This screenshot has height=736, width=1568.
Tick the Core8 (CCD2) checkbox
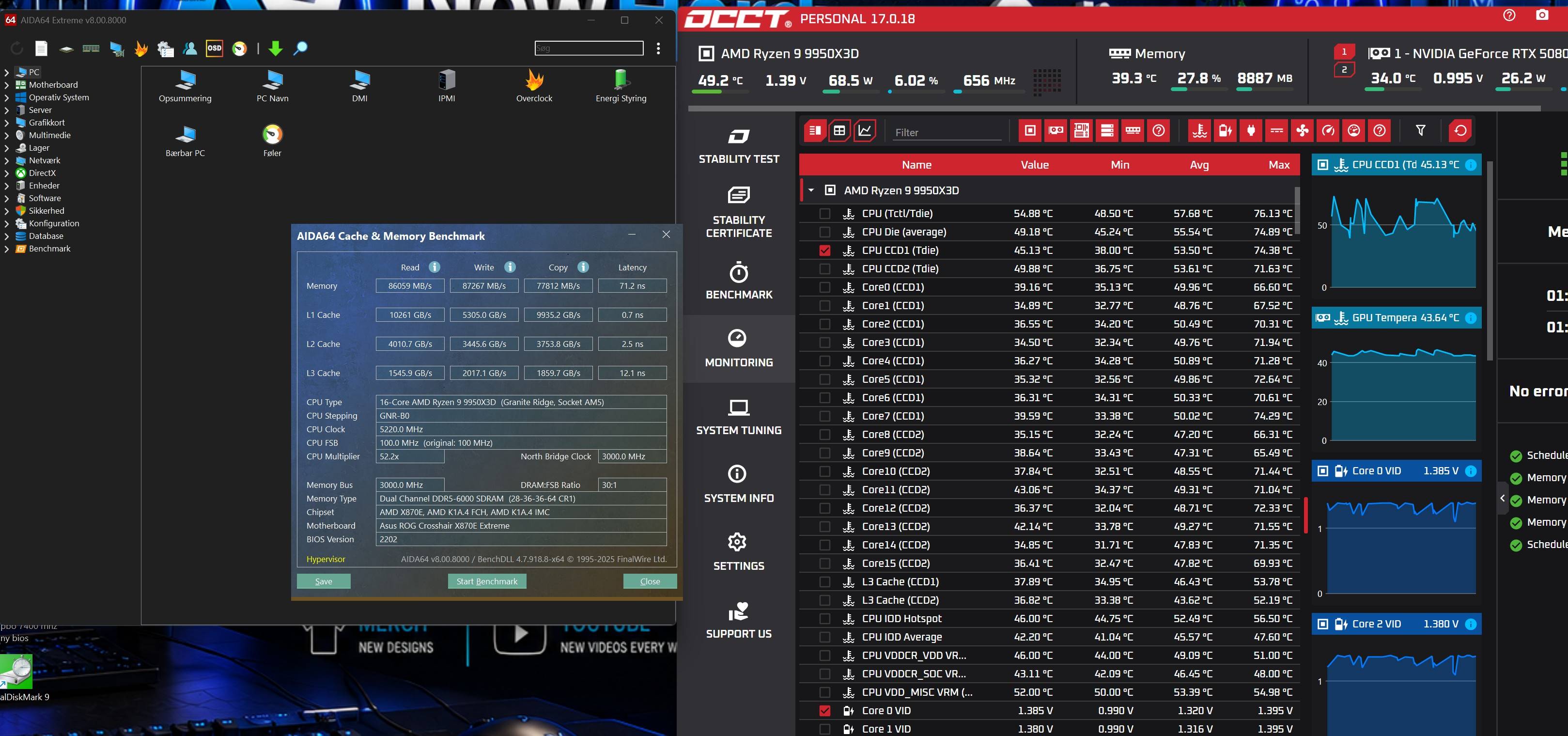pos(825,435)
